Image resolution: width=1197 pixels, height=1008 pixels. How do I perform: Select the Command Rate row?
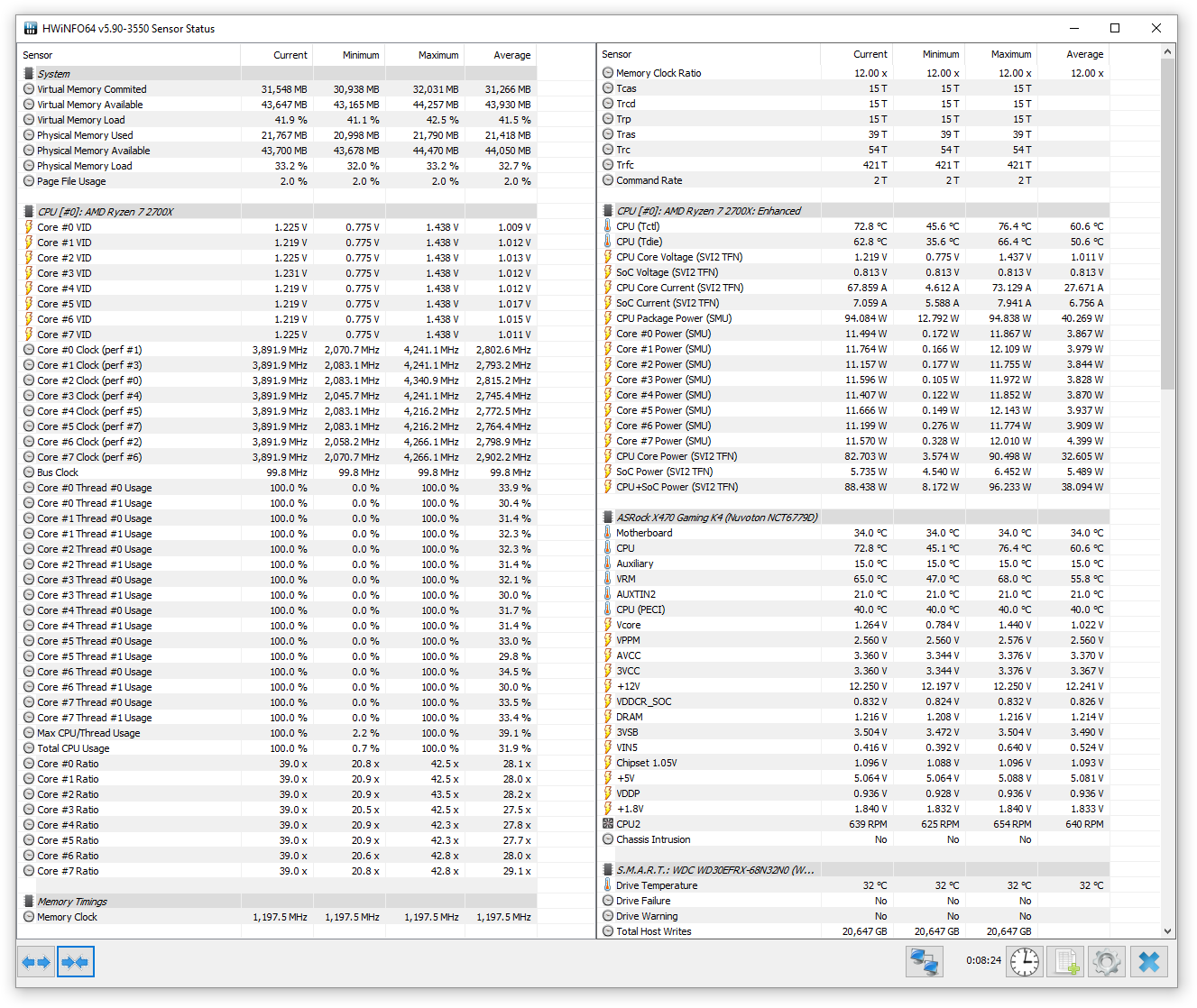pyautogui.click(x=854, y=180)
